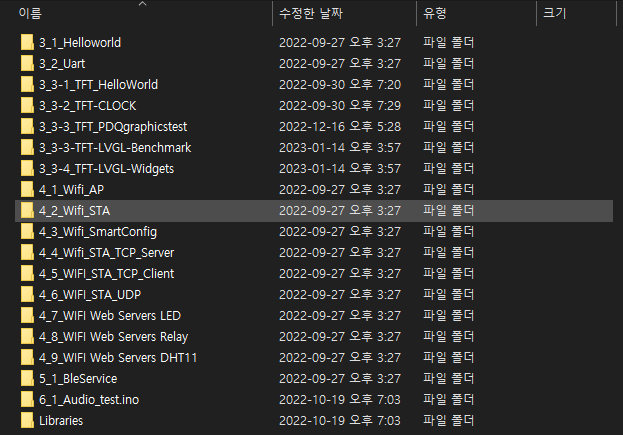Click the 4_6_WIFI_STA_UDP folder icon
This screenshot has width=623, height=435.
pyautogui.click(x=27, y=295)
